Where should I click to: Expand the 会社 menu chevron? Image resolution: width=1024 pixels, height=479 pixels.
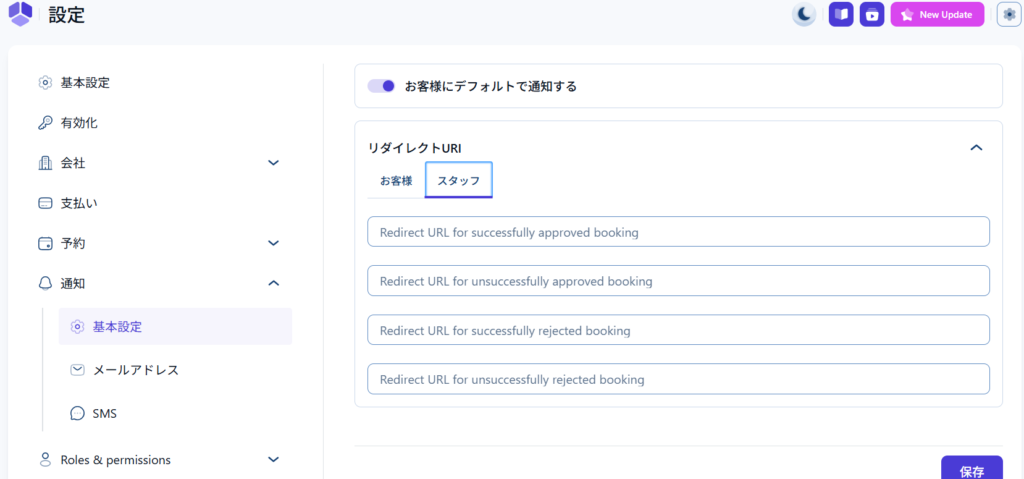[x=274, y=163]
